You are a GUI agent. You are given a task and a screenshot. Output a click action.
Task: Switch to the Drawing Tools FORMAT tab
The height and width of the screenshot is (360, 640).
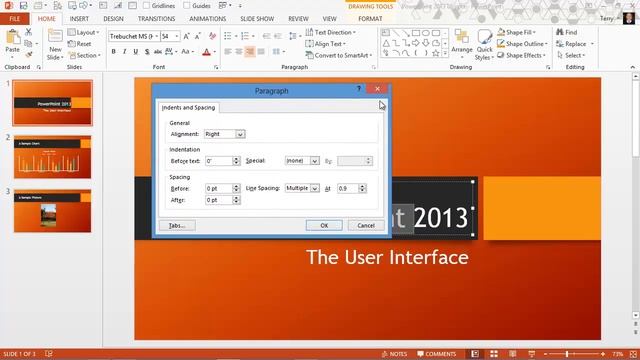370,19
